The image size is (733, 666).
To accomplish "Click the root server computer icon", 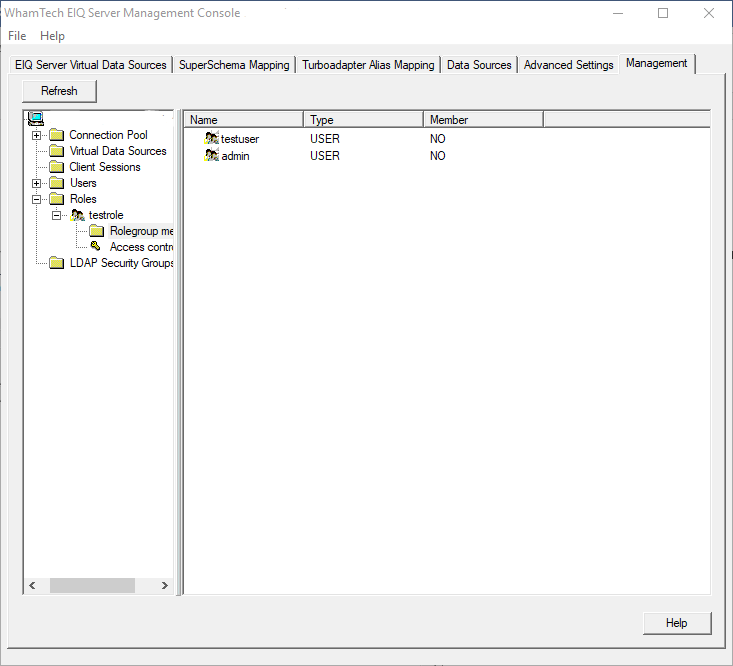I will coord(36,119).
